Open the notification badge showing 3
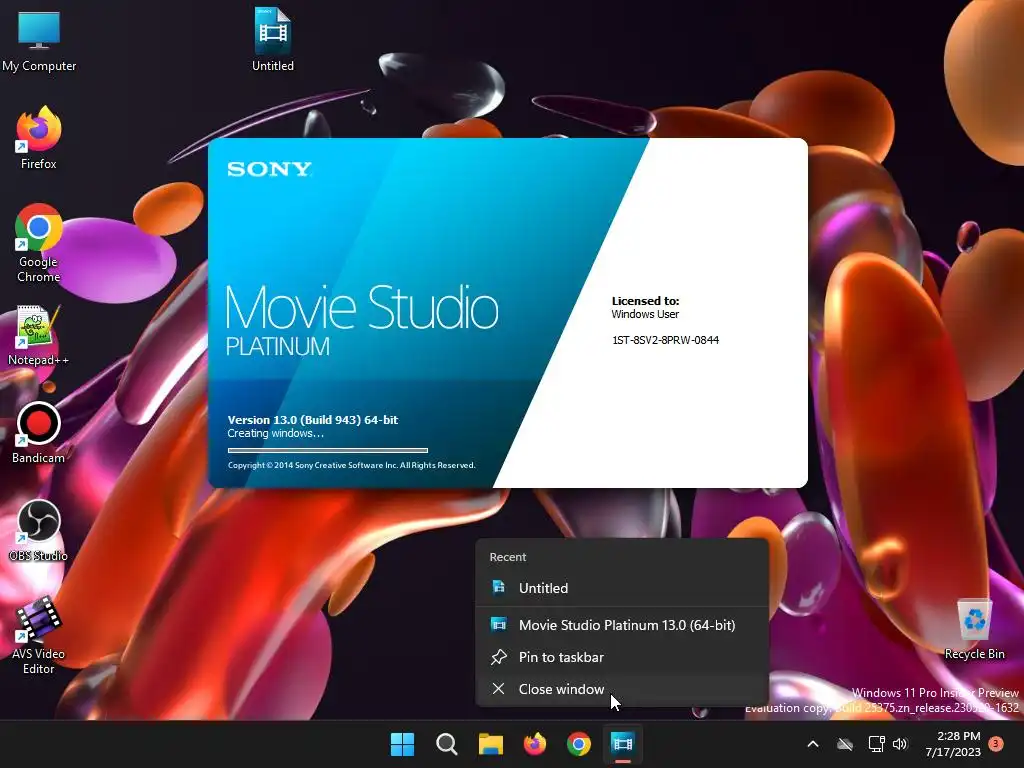1024x768 pixels. [x=996, y=744]
